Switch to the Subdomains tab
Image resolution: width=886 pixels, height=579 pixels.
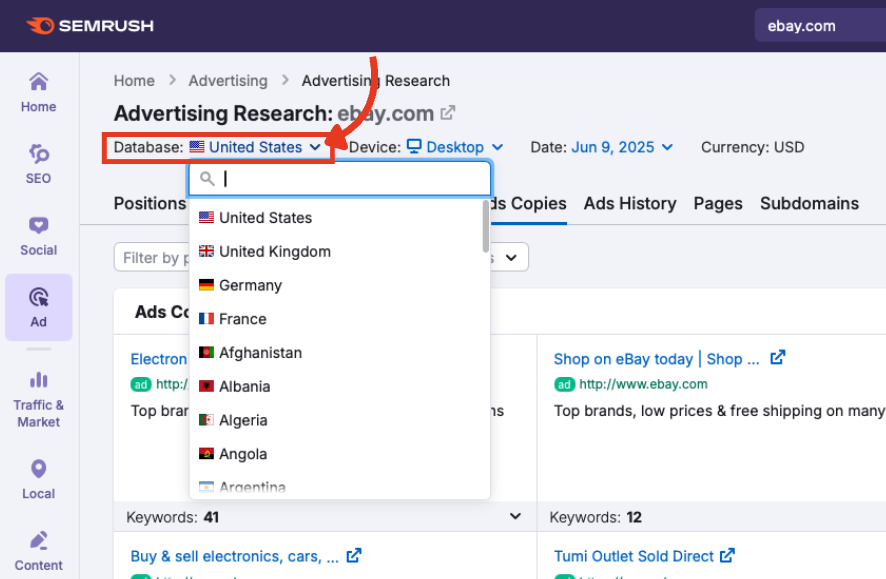[x=809, y=204]
